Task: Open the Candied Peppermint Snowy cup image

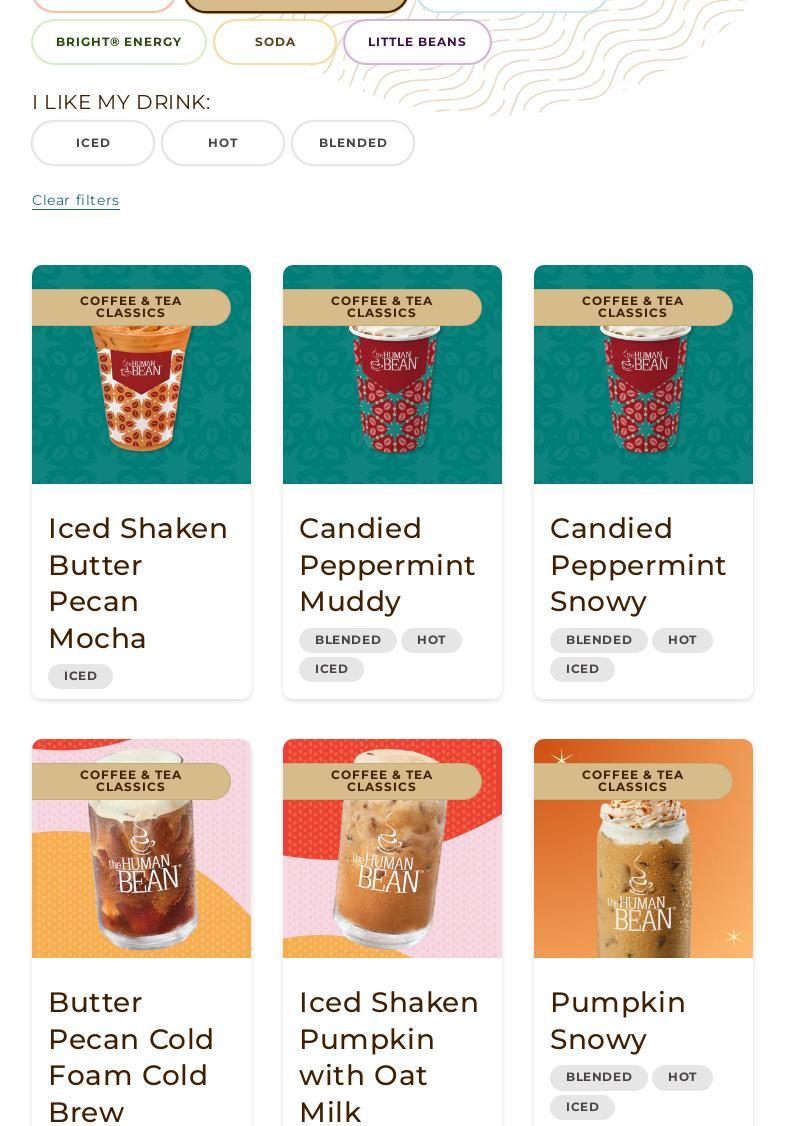Action: 644,374
